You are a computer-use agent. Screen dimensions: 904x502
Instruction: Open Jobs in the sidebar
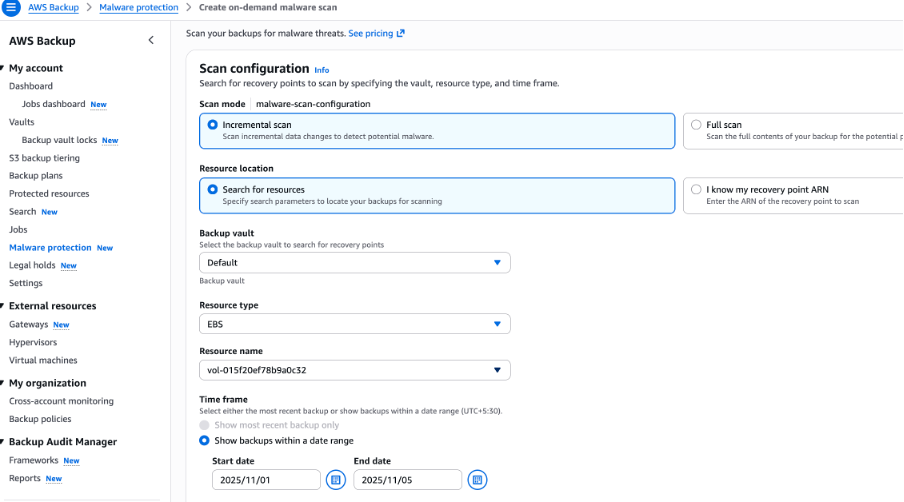click(18, 229)
